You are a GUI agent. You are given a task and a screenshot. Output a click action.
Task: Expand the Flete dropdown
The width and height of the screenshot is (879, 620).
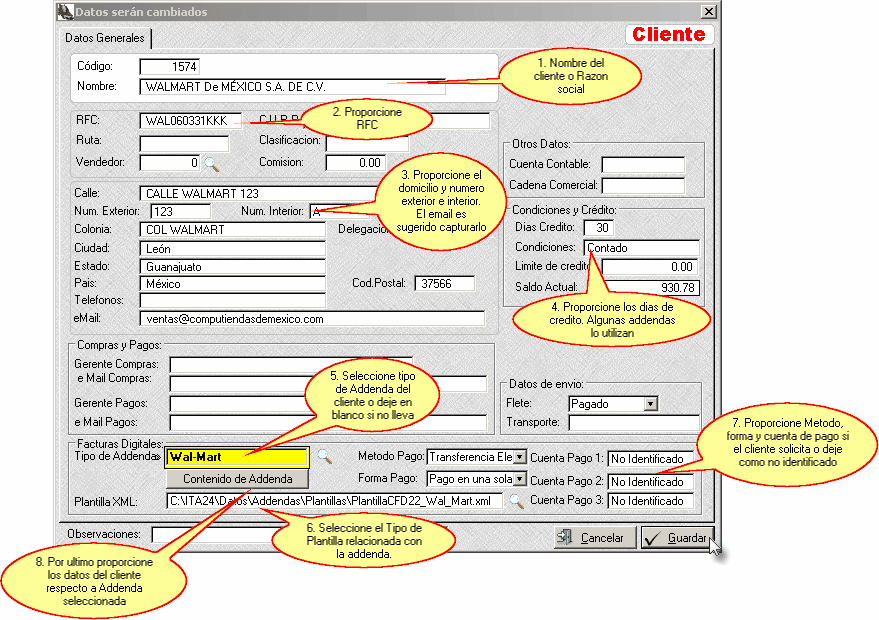[650, 404]
